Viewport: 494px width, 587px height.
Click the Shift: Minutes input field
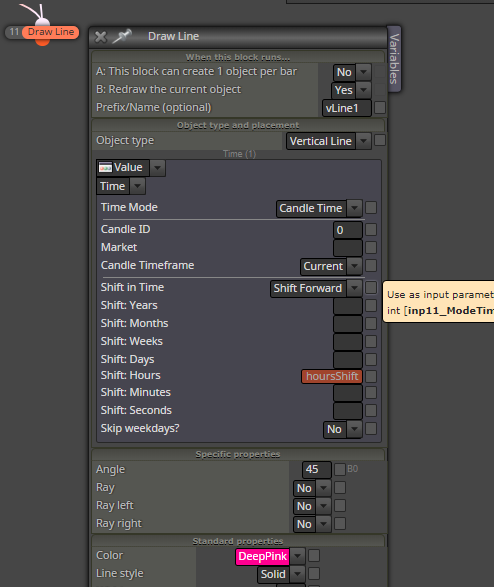(x=348, y=393)
